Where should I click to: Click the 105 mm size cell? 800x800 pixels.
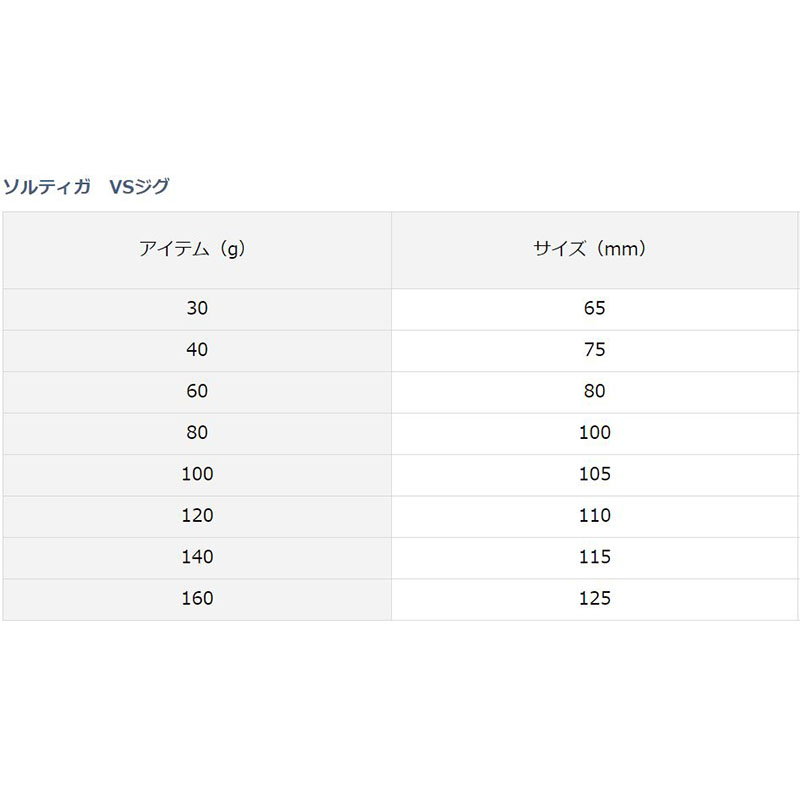click(594, 474)
